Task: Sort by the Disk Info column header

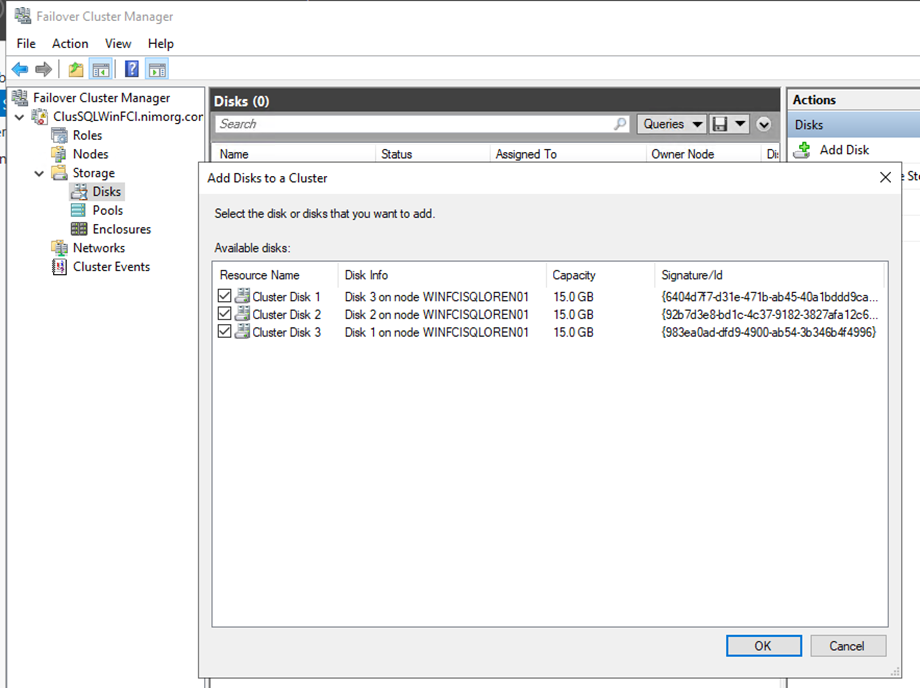Action: pos(442,275)
